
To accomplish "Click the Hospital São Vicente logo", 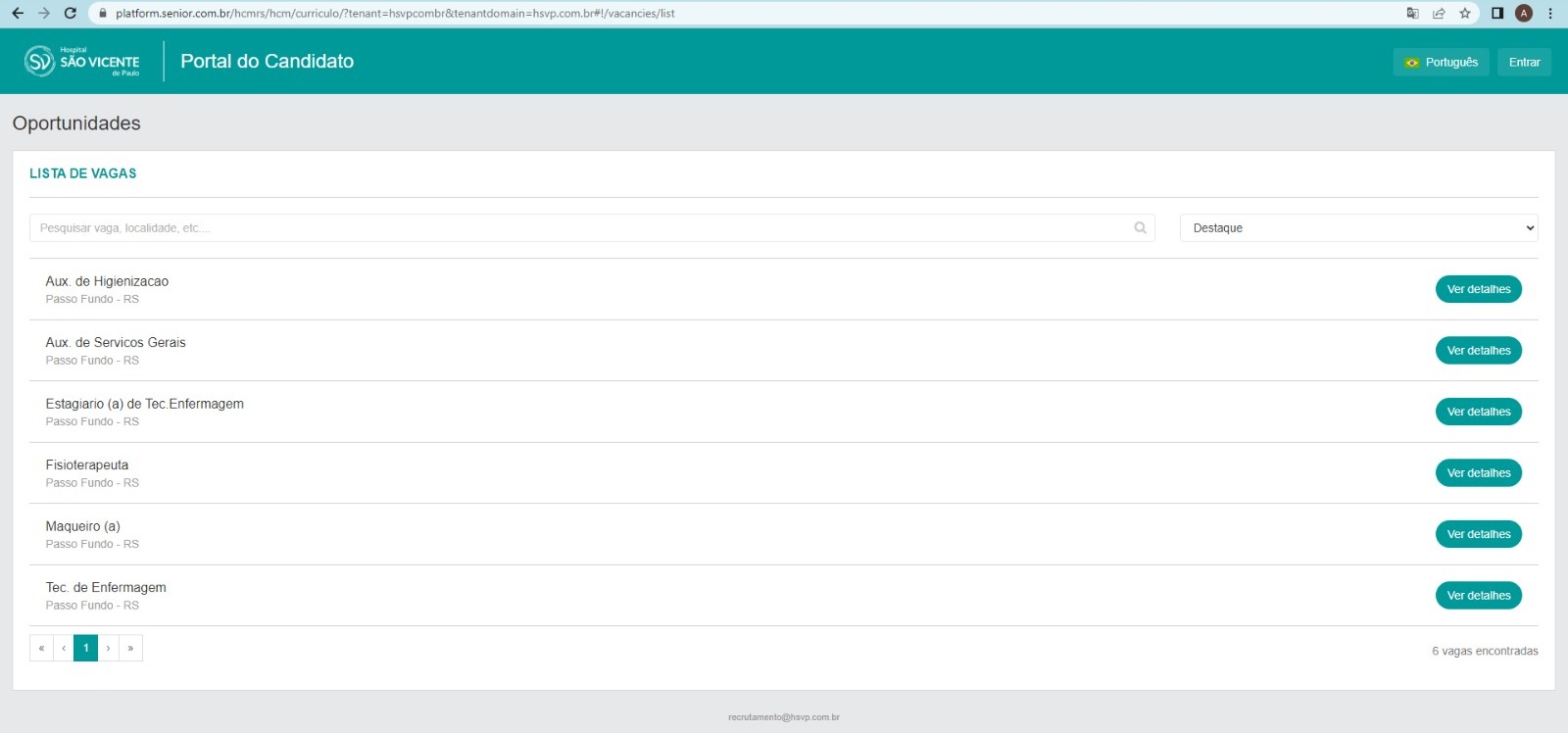I will coord(82,61).
